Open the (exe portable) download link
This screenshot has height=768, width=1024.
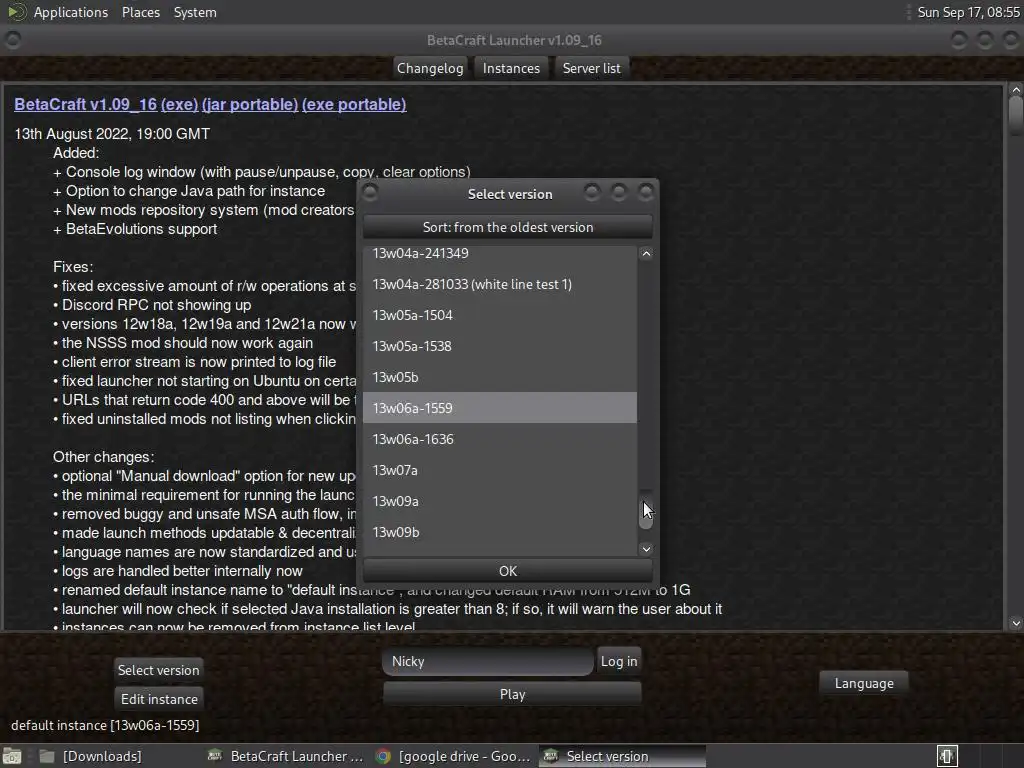tap(354, 104)
